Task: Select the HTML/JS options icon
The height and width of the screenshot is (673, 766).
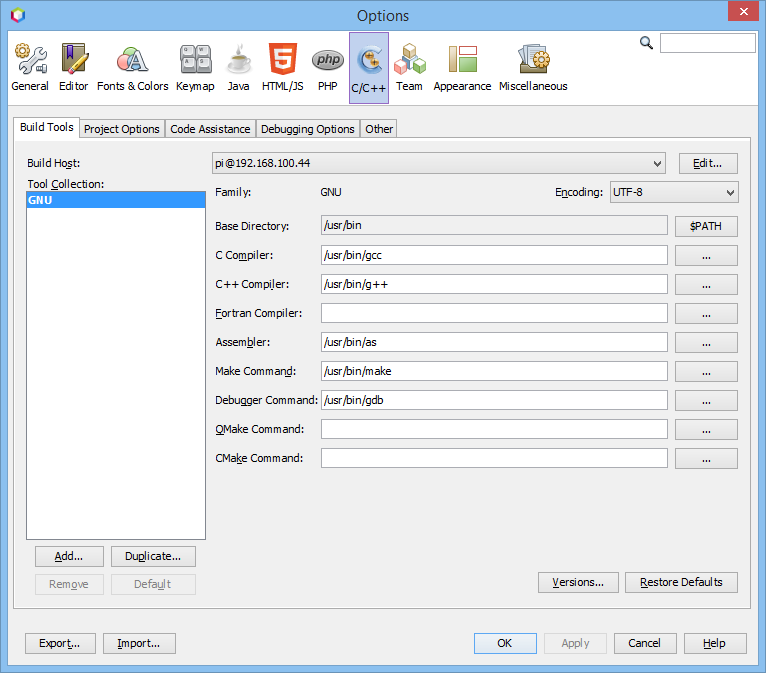Action: point(282,68)
